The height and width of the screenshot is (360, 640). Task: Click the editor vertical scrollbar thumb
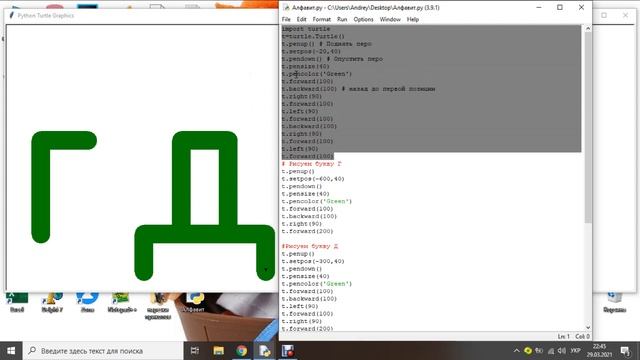pyautogui.click(x=588, y=127)
